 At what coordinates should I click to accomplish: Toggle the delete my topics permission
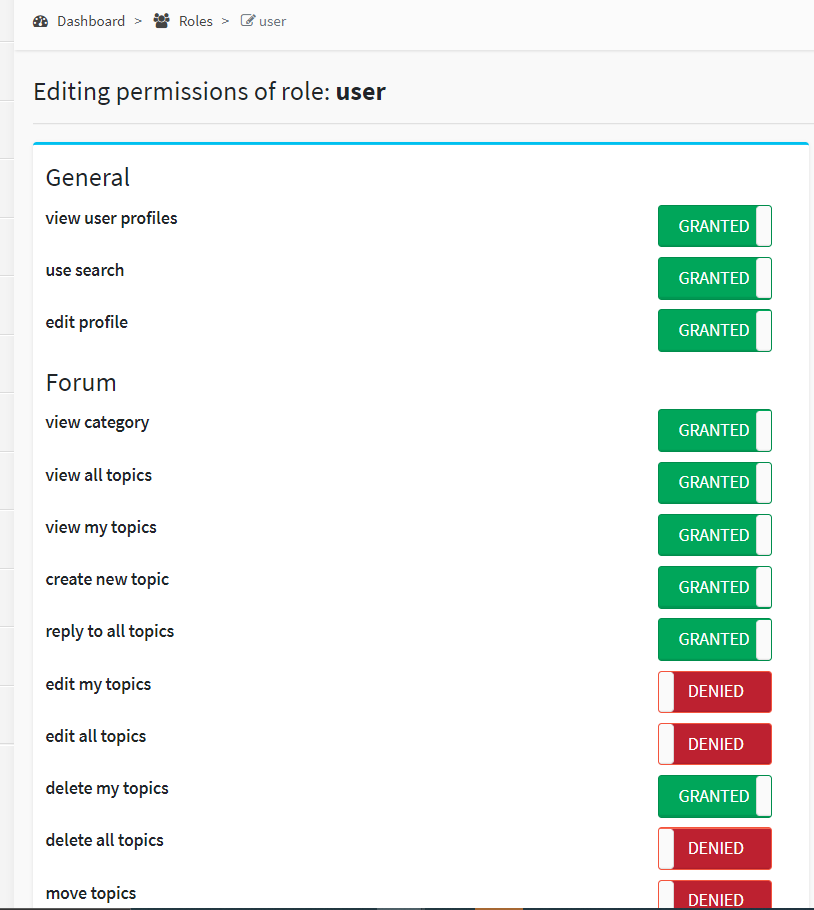715,796
